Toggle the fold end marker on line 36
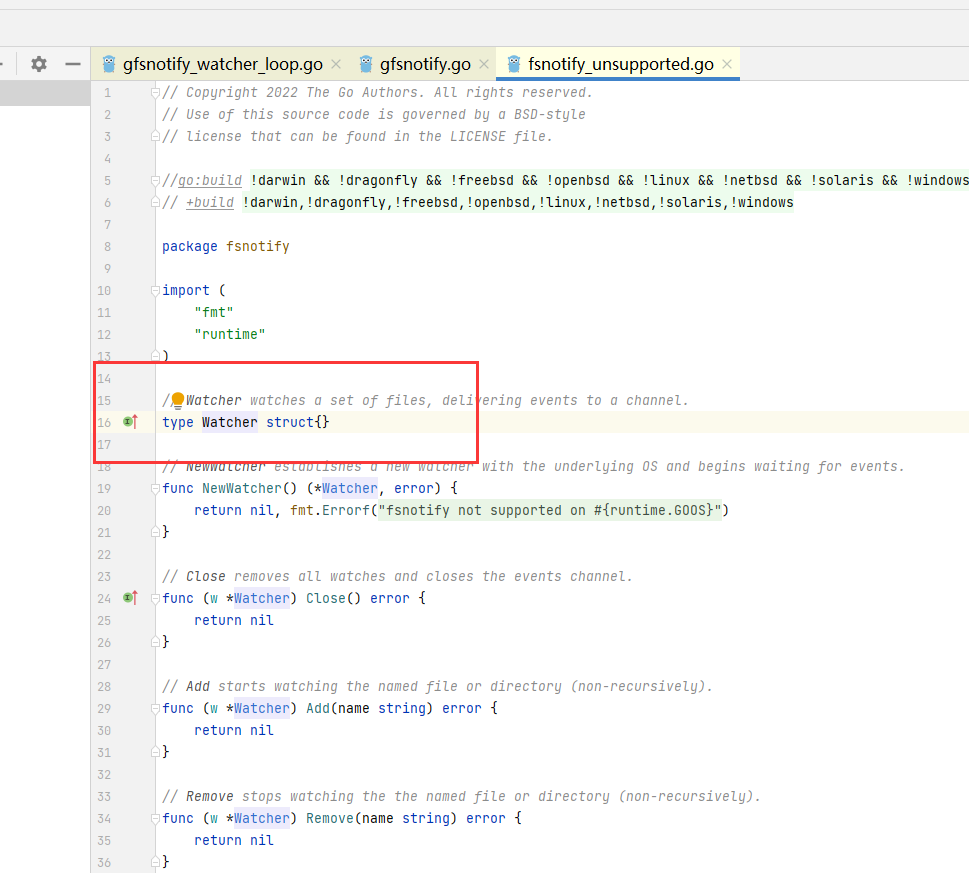This screenshot has width=969, height=873. click(155, 862)
